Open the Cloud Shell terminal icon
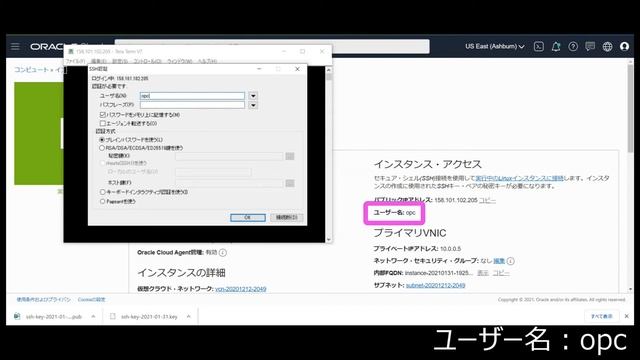The width and height of the screenshot is (640, 360). (x=538, y=47)
